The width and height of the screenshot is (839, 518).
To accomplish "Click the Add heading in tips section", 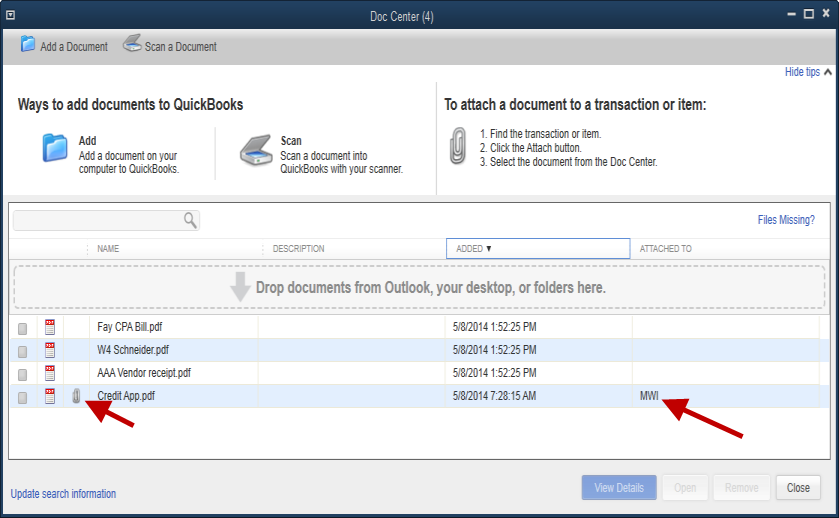I will coord(87,141).
